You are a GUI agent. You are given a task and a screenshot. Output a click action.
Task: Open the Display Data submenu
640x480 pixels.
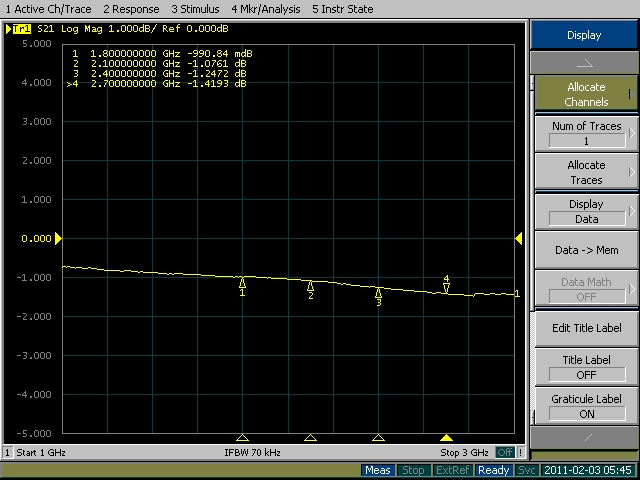click(x=586, y=211)
